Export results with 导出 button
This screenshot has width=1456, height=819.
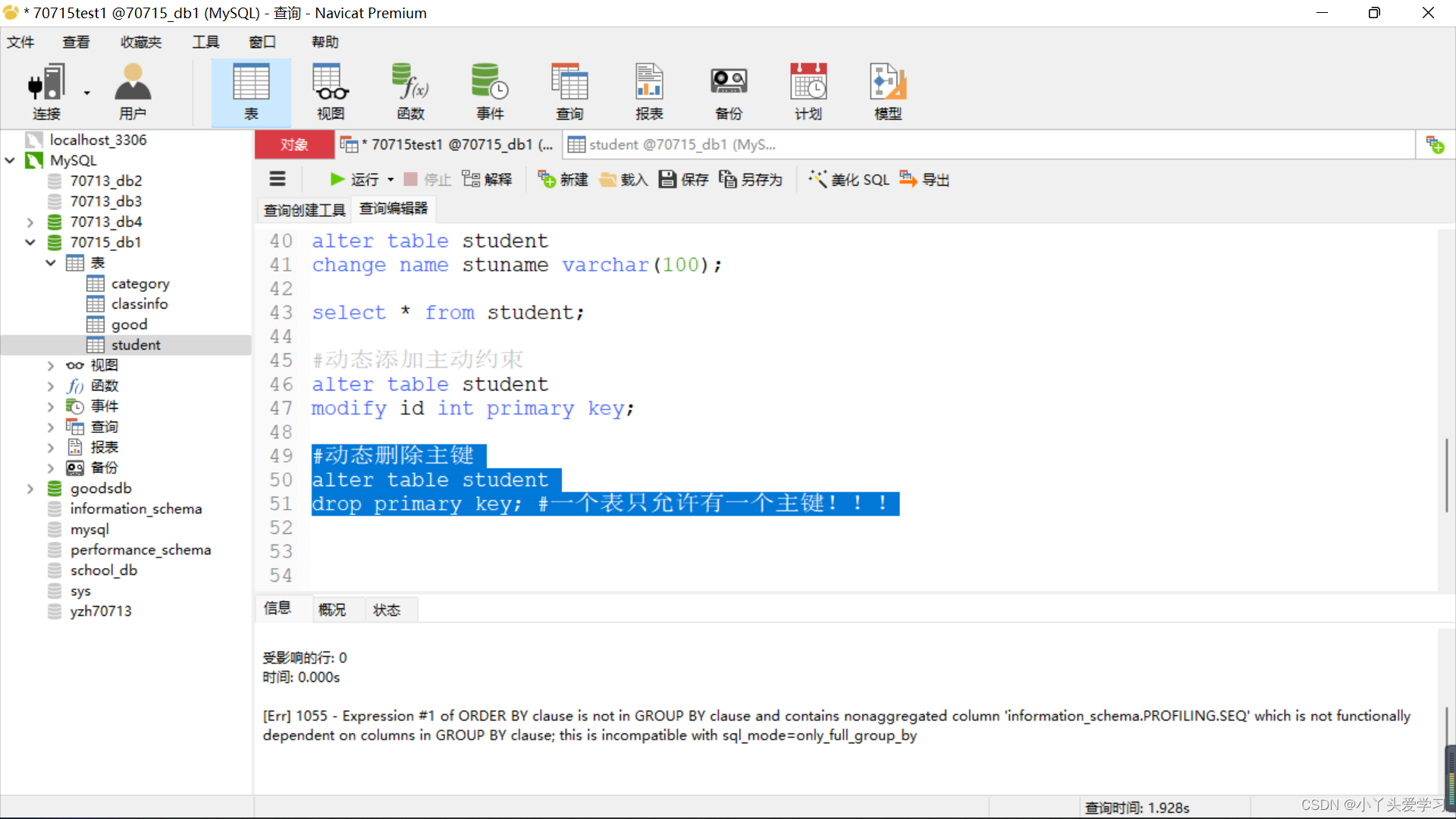(924, 180)
